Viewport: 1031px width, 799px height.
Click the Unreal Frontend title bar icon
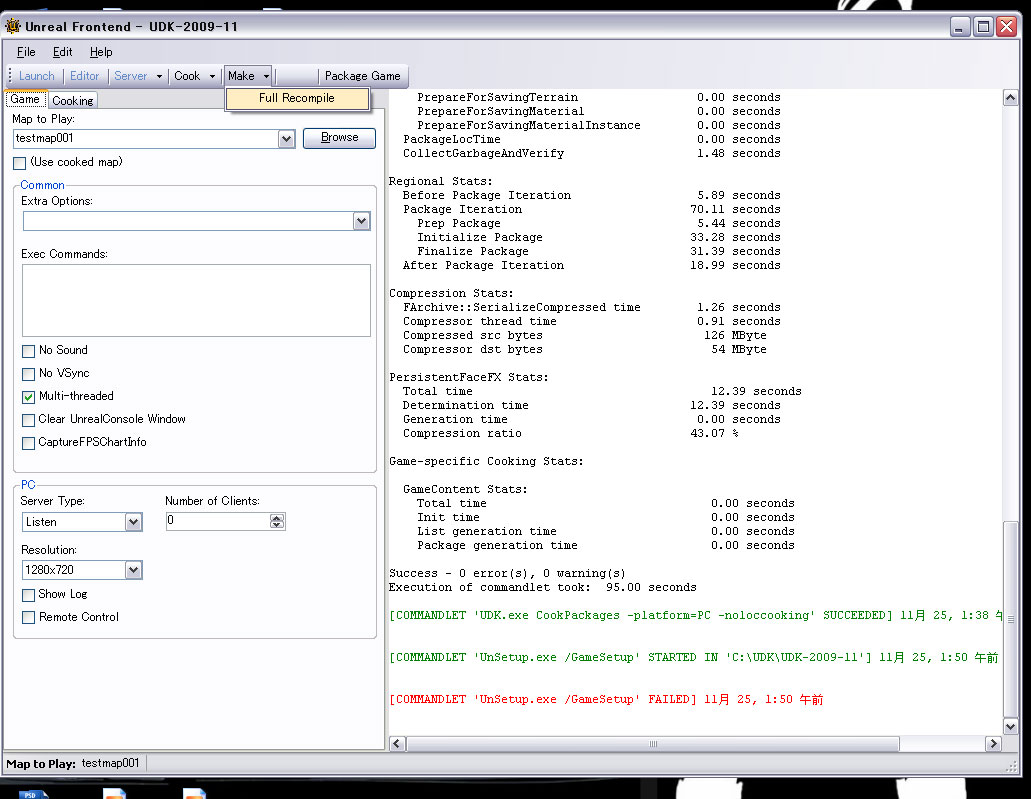pyautogui.click(x=12, y=26)
